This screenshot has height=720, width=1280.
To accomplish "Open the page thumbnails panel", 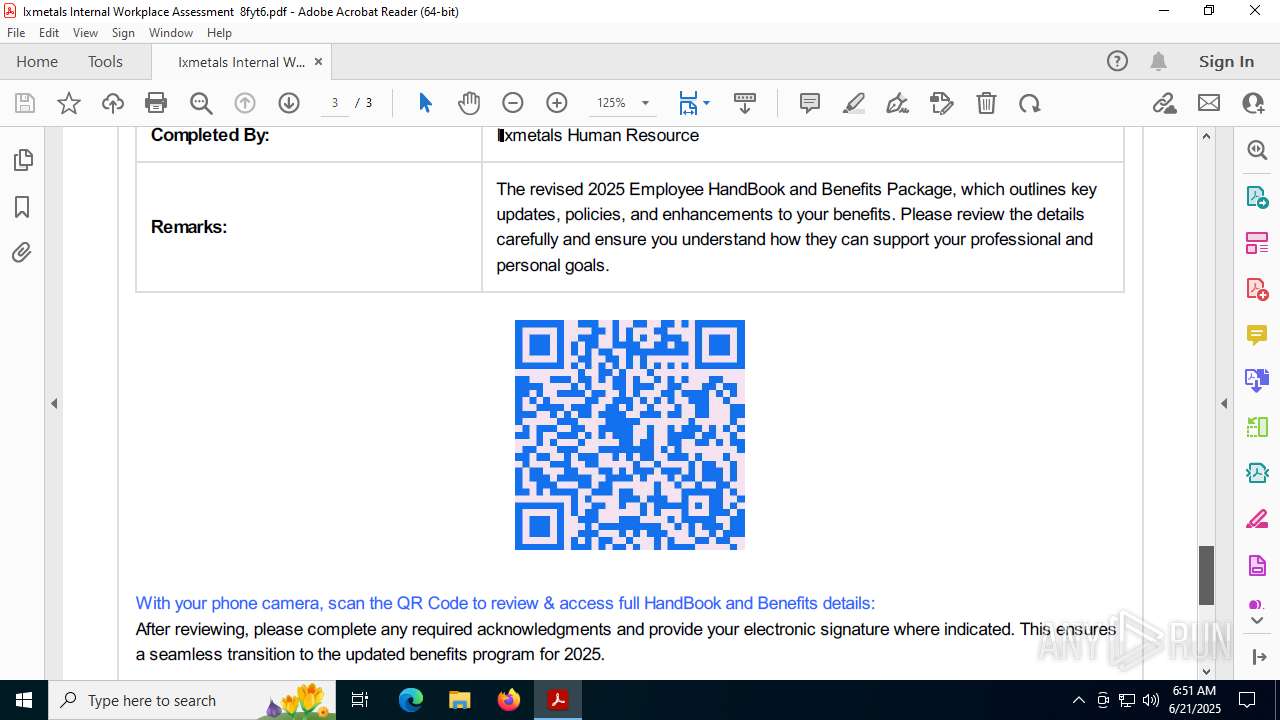I will [x=22, y=160].
